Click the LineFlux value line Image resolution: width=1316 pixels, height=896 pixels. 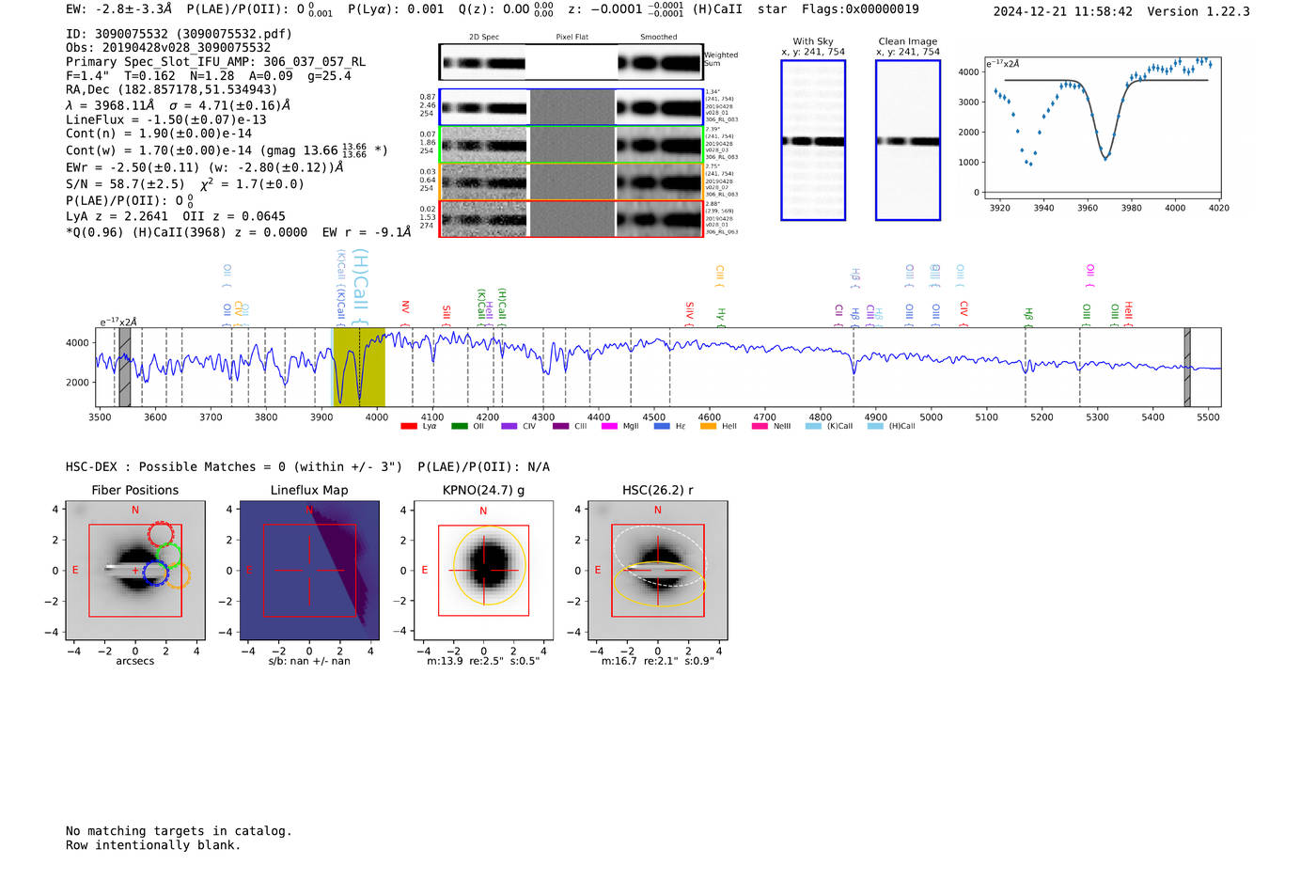pos(166,119)
